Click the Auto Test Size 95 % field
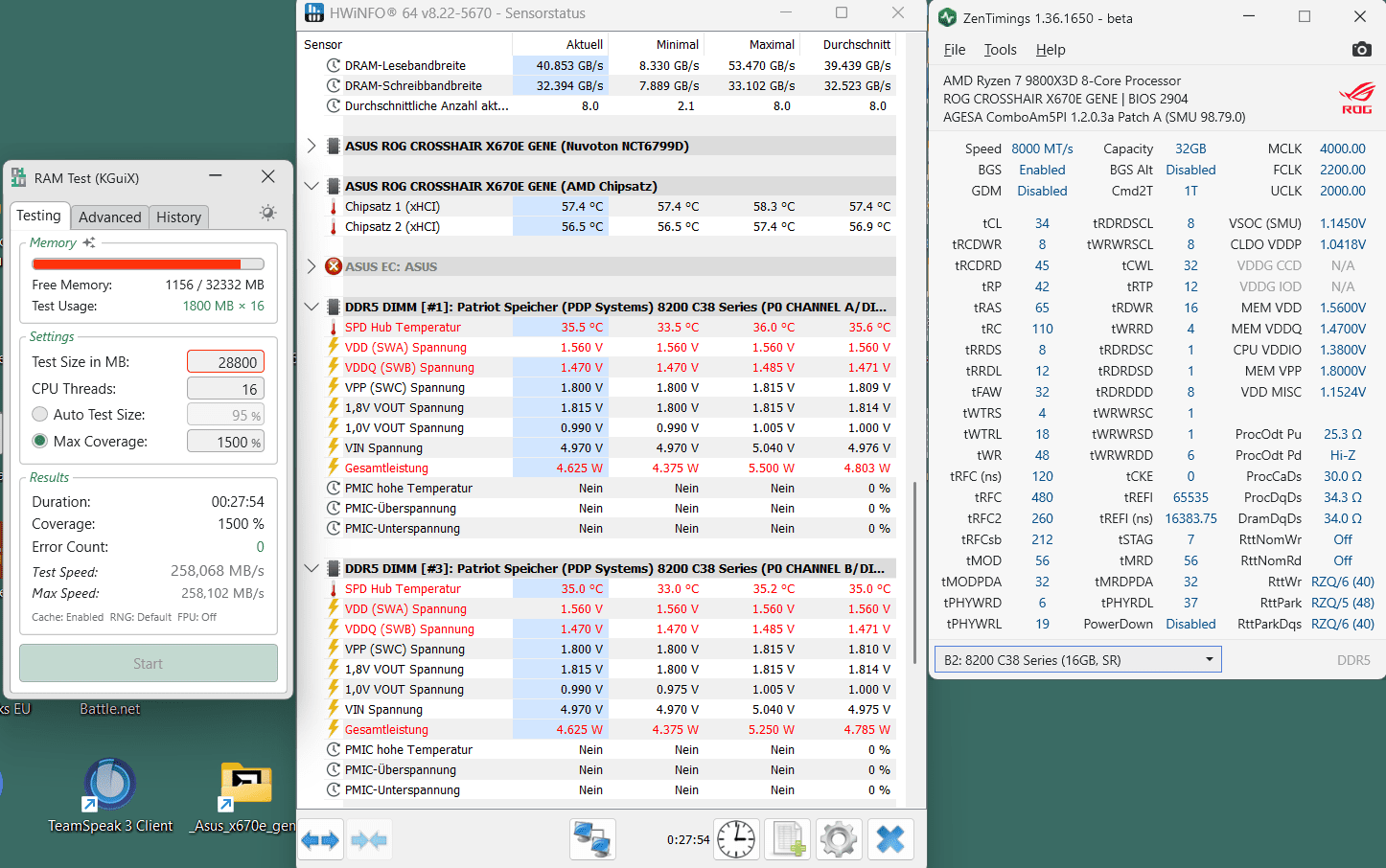The height and width of the screenshot is (868, 1386). 225,415
